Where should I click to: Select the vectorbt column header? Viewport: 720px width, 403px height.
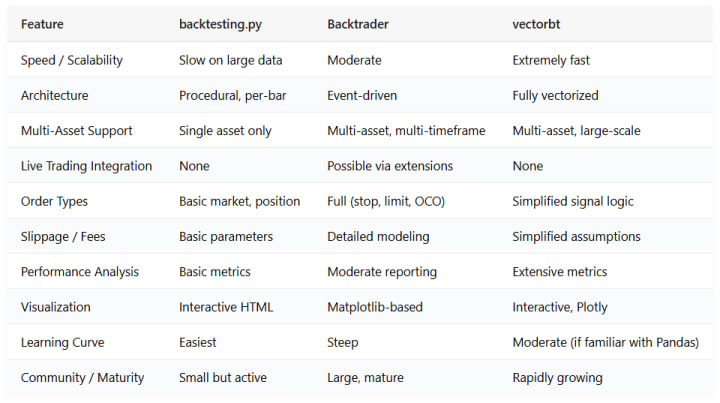pyautogui.click(x=536, y=24)
